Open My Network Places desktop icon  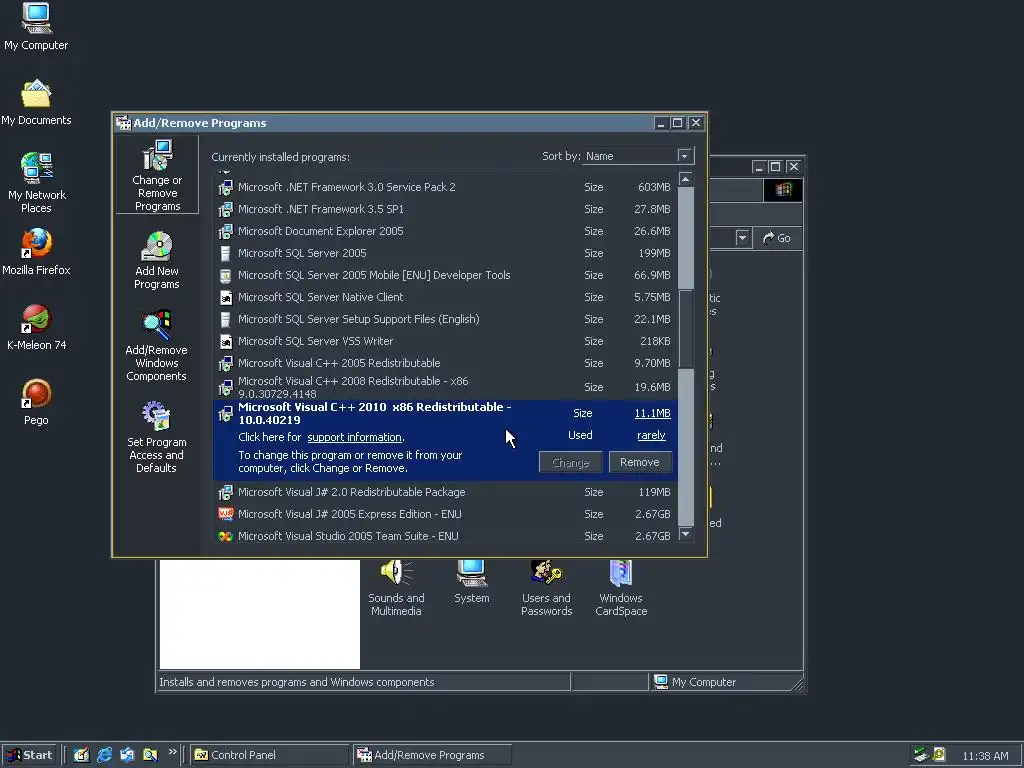coord(36,182)
